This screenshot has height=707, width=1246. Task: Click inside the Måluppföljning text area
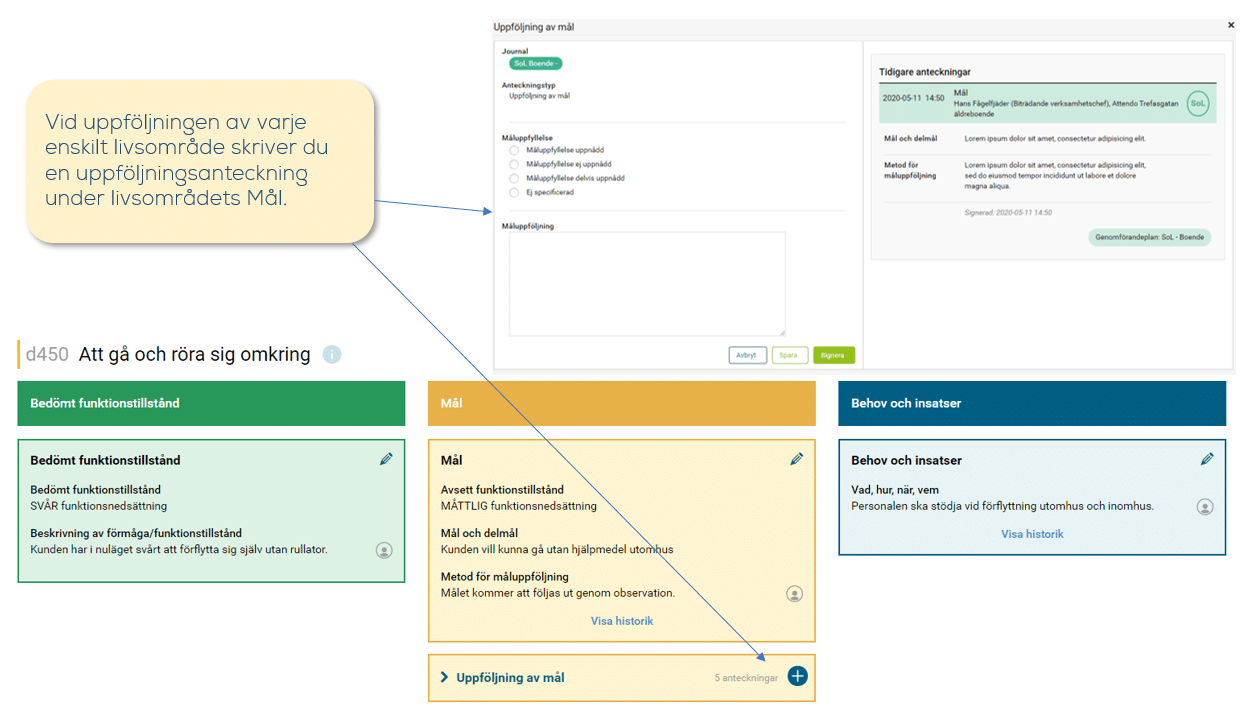click(x=647, y=284)
